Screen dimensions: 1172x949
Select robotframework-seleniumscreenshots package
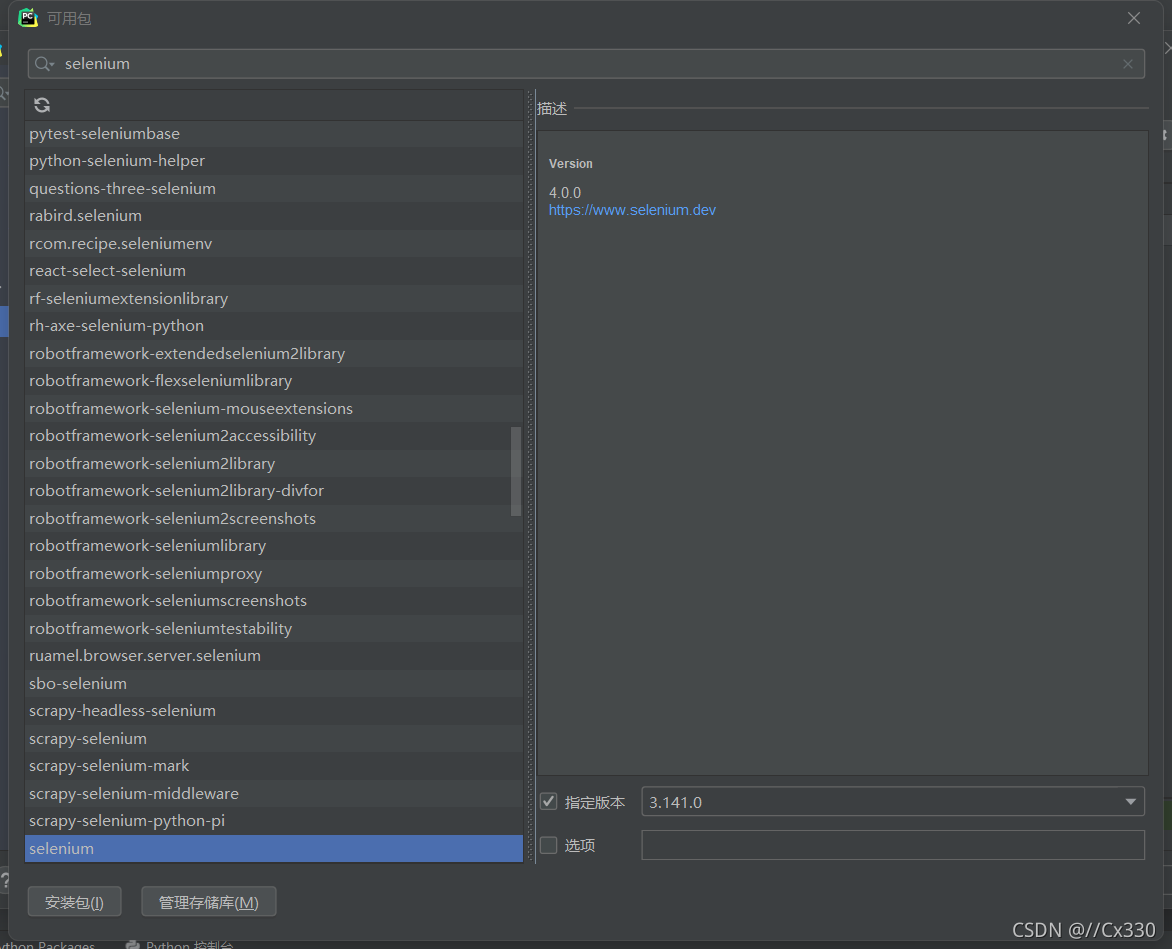[274, 601]
